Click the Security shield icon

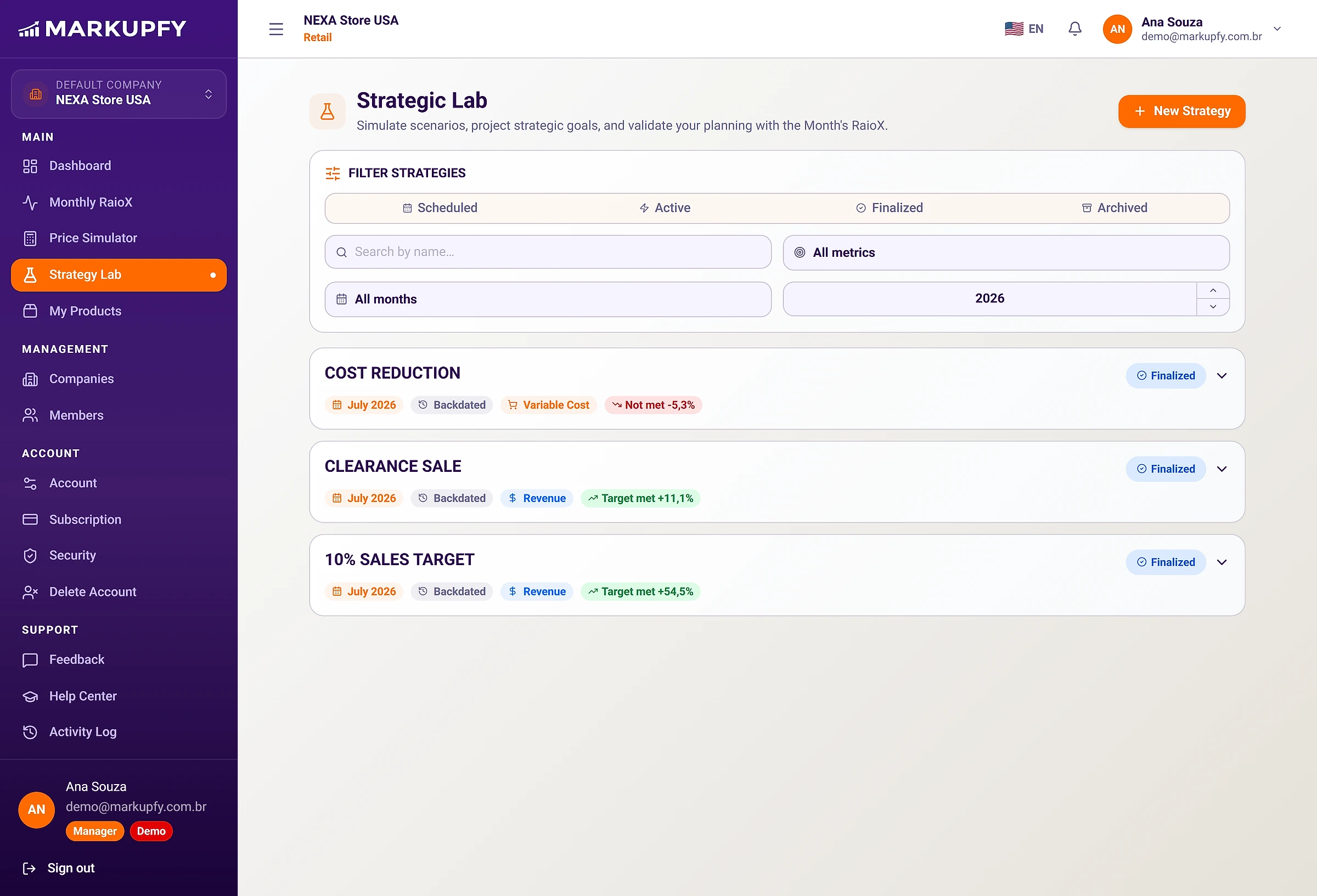click(30, 555)
